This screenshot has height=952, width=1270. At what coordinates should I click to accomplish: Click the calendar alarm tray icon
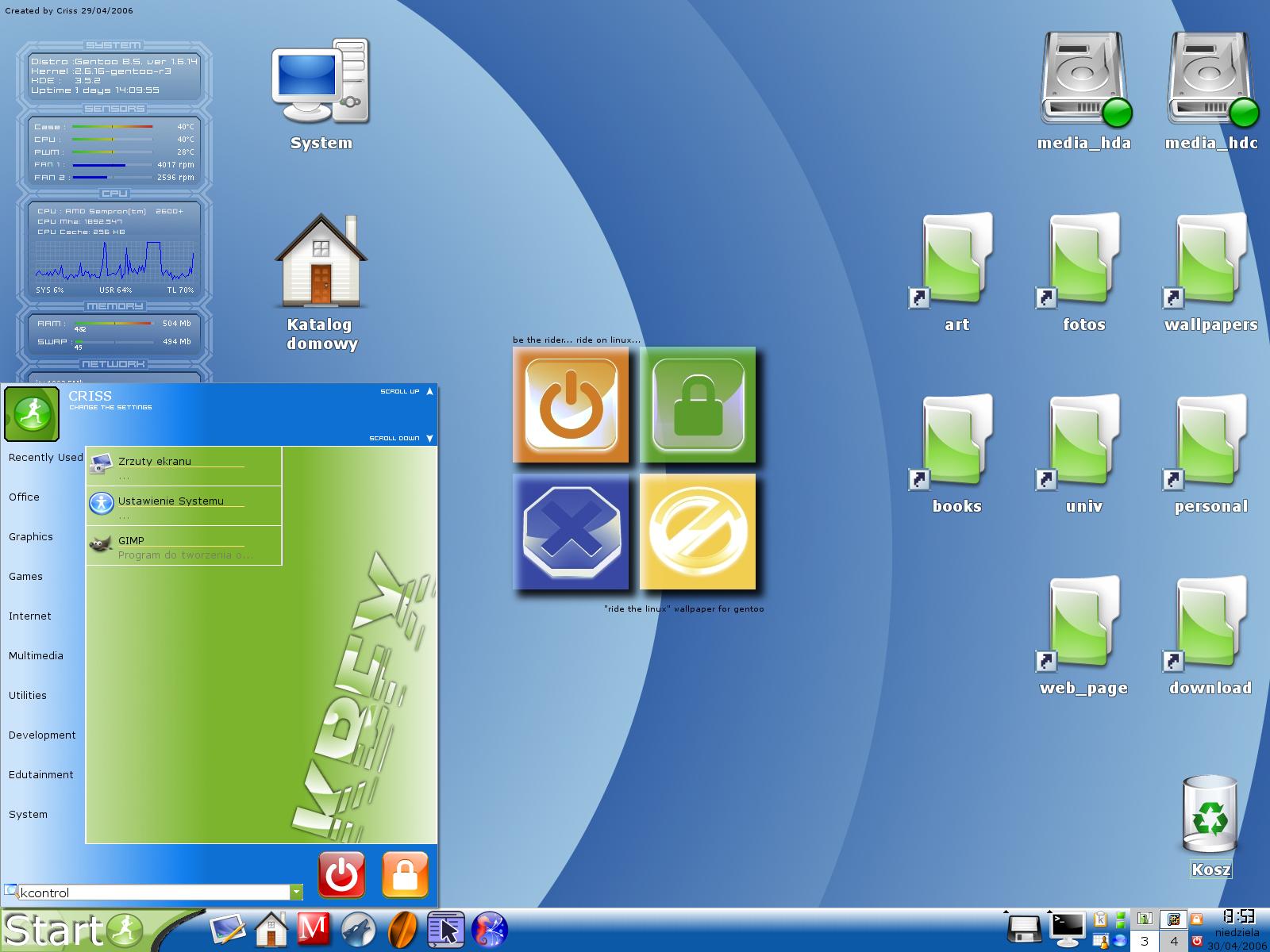[x=1100, y=941]
